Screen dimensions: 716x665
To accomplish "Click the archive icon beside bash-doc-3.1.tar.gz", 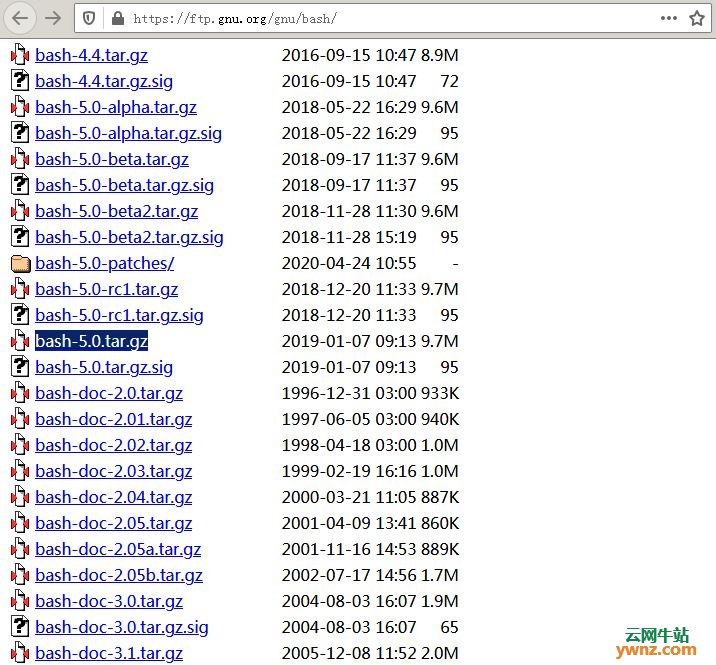I will tap(20, 653).
